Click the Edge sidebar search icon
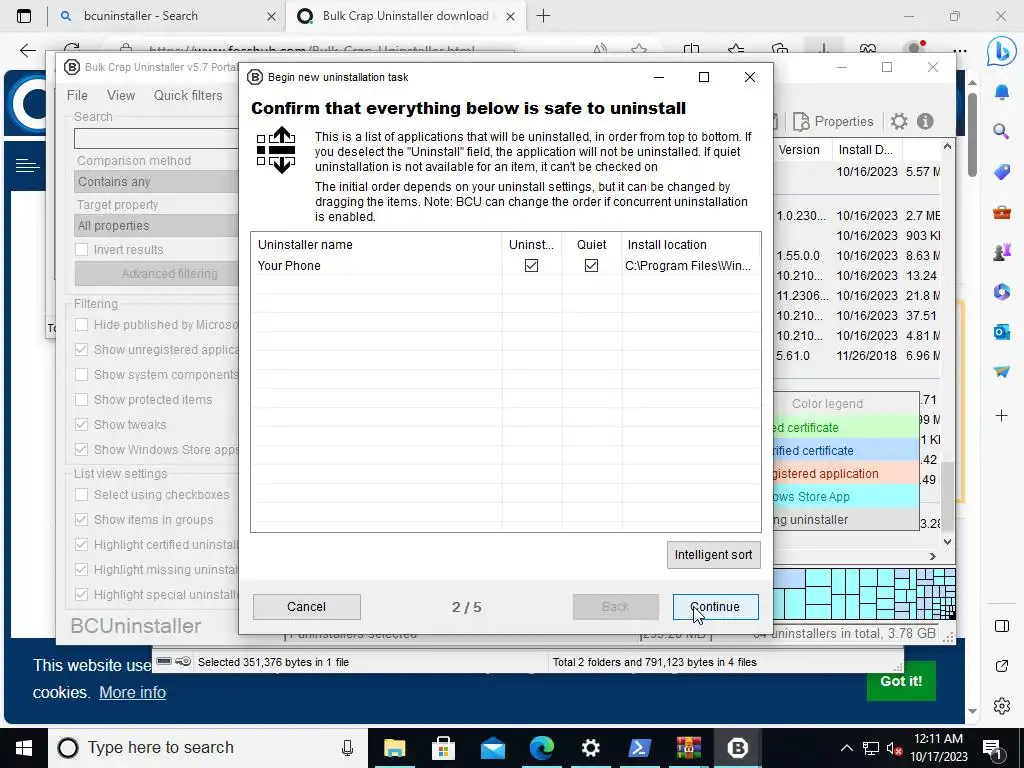 tap(1001, 131)
